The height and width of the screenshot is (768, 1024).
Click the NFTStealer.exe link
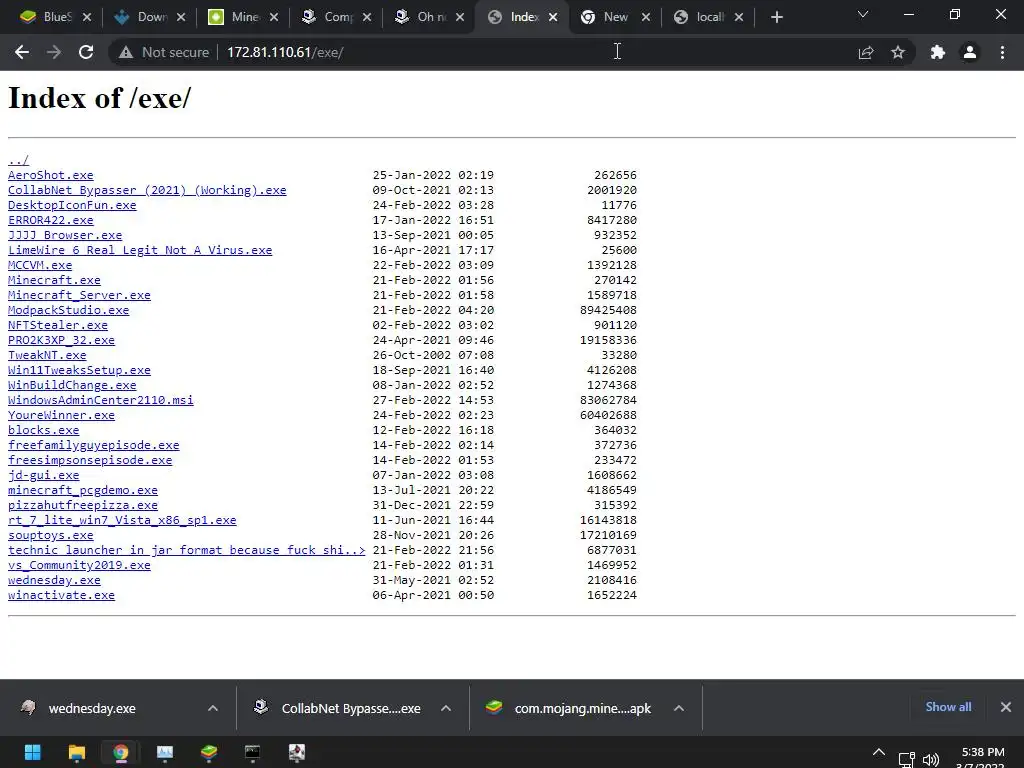point(57,325)
